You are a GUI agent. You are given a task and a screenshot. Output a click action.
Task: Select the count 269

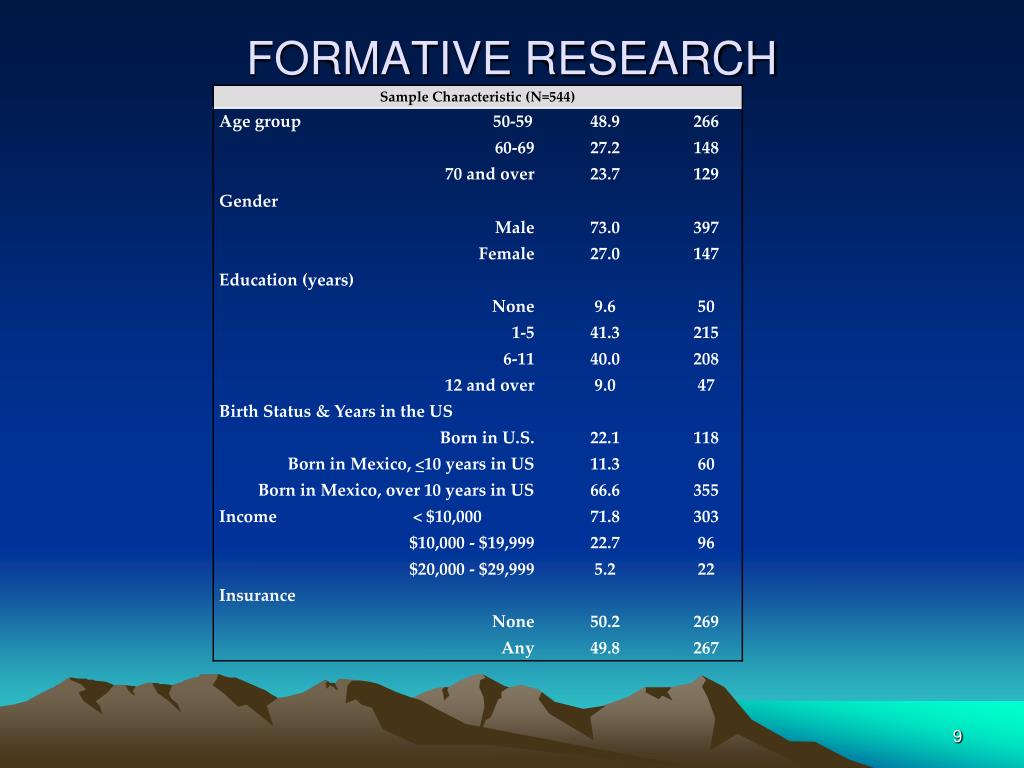pyautogui.click(x=706, y=622)
